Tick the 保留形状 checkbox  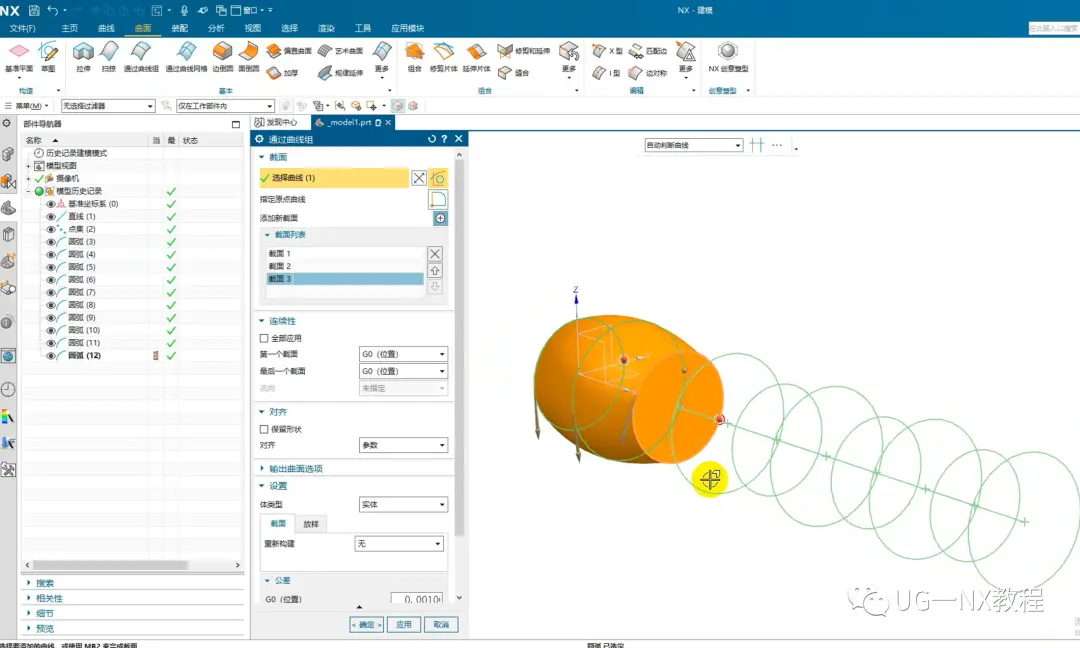264,429
